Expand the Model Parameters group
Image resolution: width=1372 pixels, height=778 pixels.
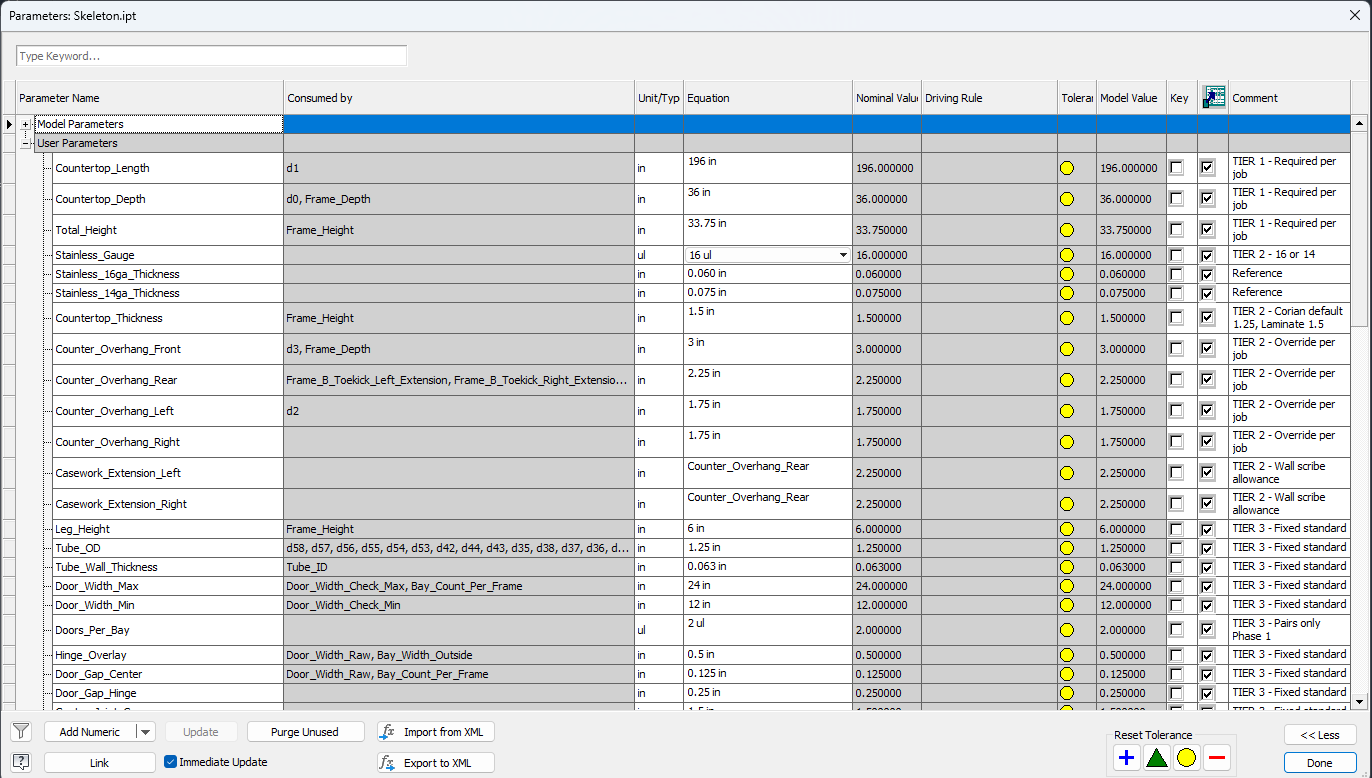point(26,124)
